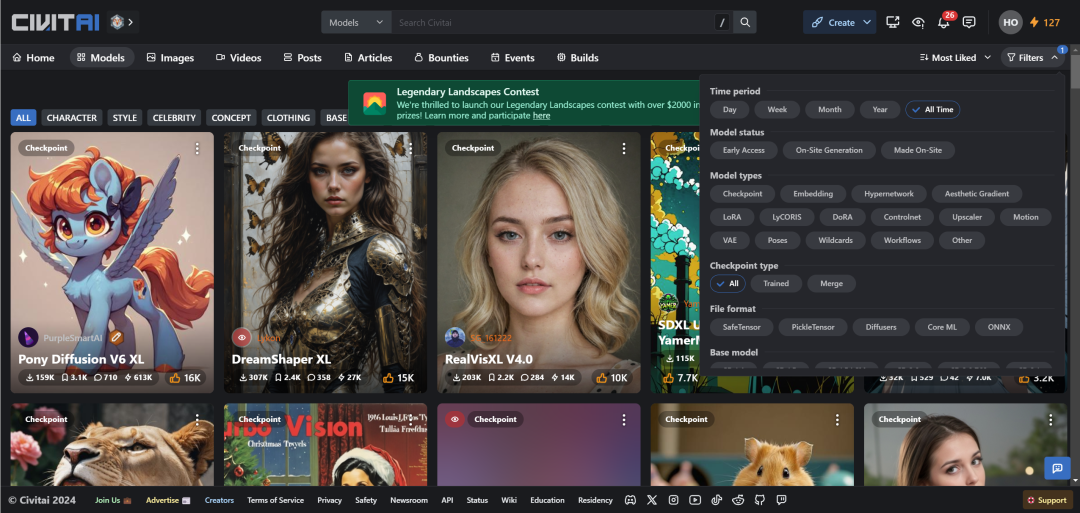Click the Support button in footer

[1046, 500]
